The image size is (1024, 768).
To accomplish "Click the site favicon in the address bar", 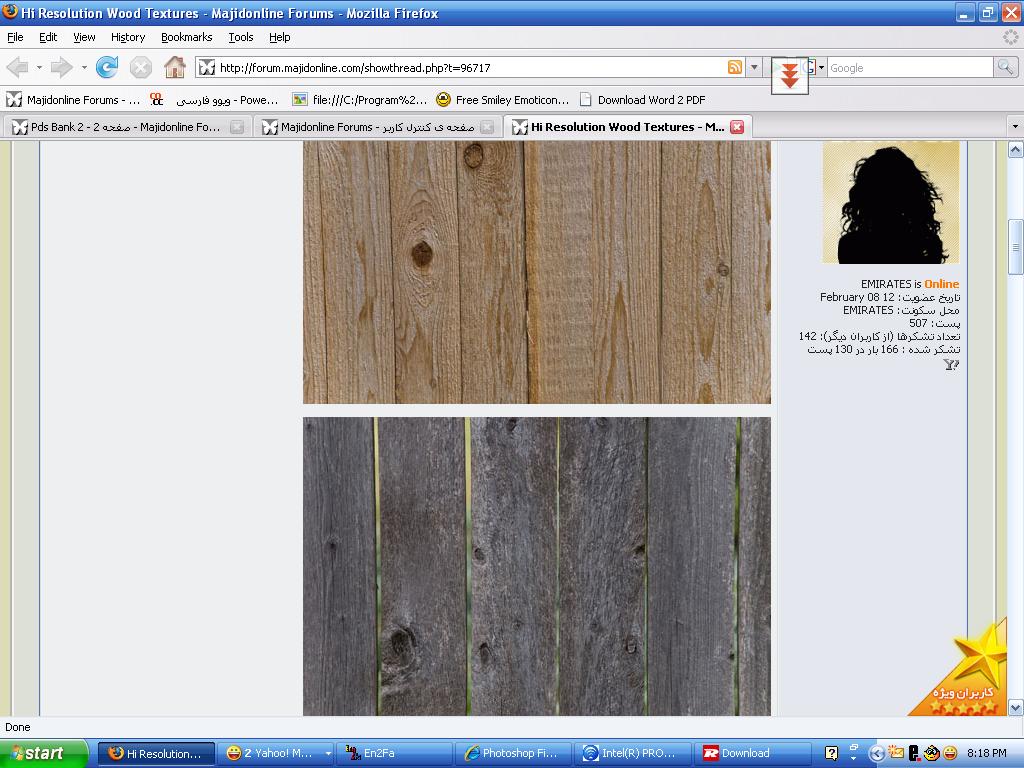I will pyautogui.click(x=207, y=67).
